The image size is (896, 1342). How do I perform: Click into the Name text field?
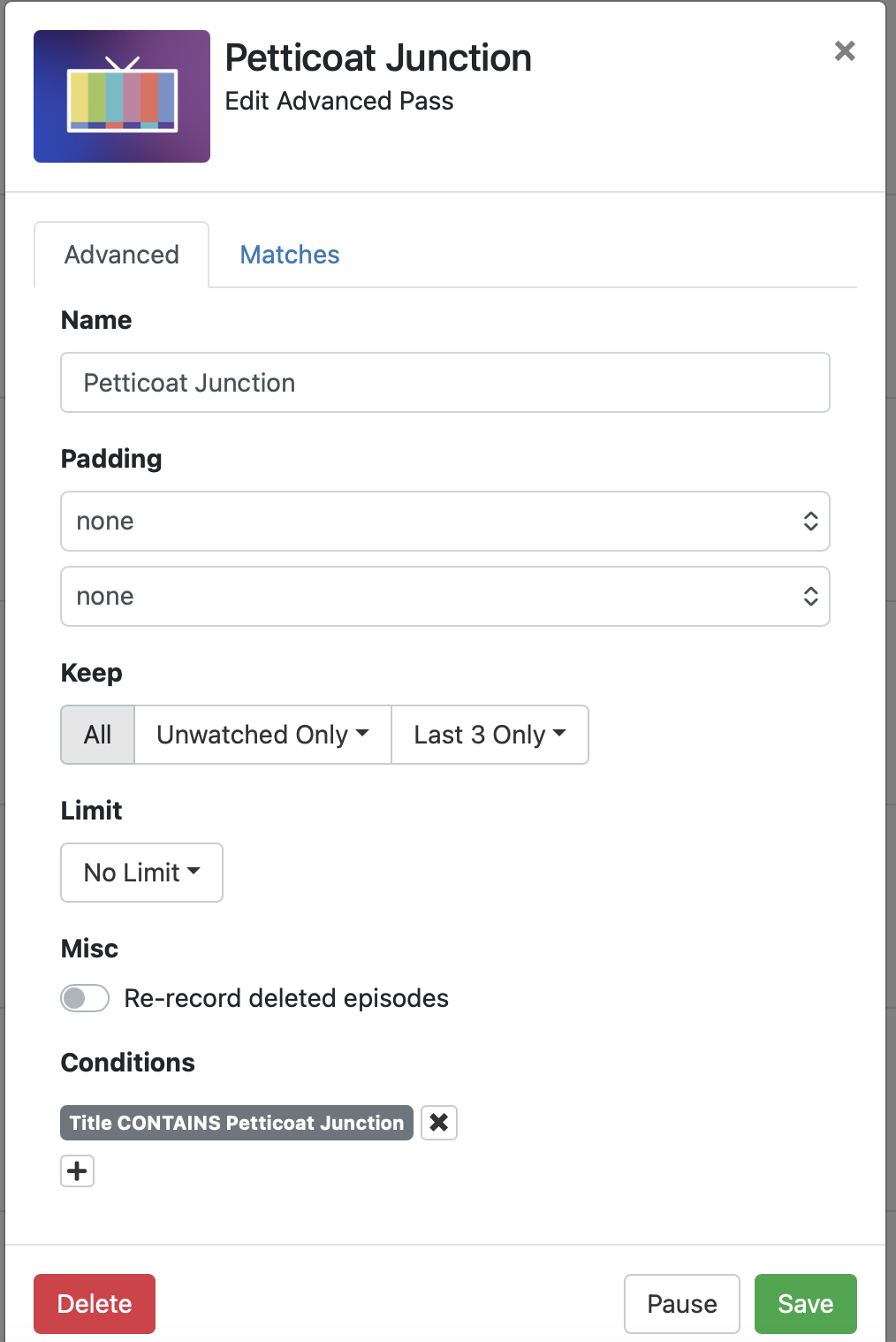point(444,383)
